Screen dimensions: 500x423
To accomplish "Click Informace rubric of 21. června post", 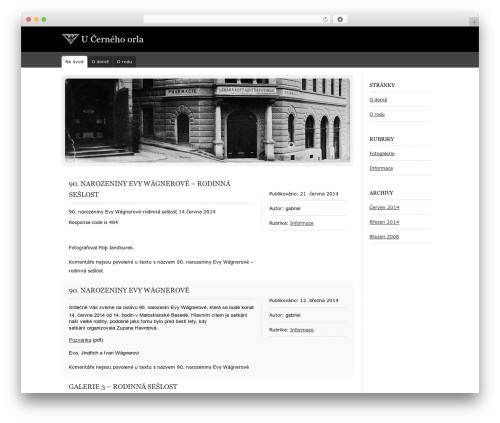I will [302, 223].
